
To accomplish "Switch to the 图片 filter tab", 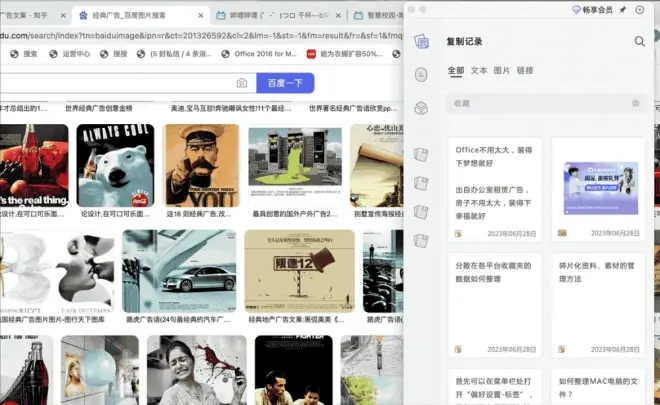I will point(502,70).
